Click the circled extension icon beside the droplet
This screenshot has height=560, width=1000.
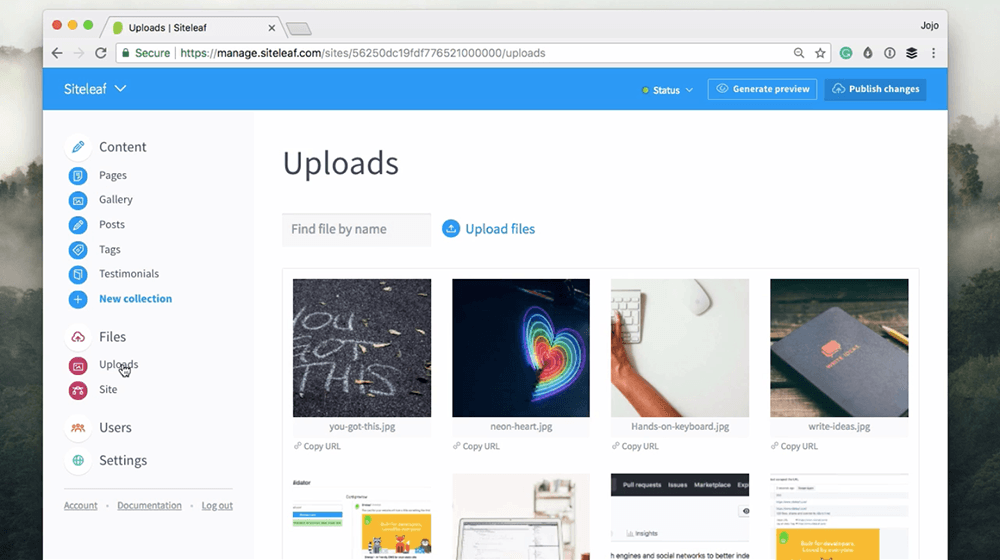890,53
